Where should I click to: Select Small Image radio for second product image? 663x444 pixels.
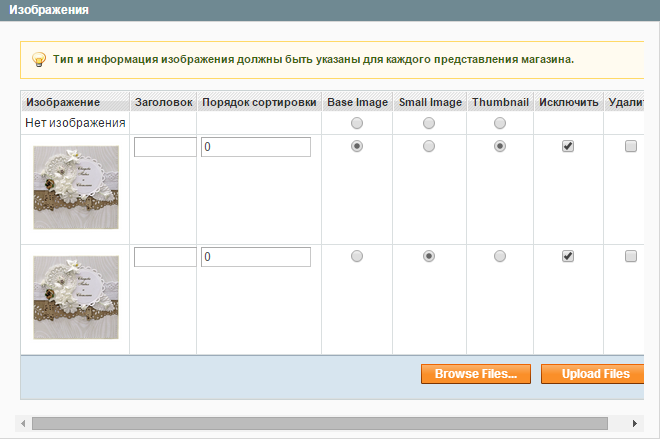(x=429, y=256)
